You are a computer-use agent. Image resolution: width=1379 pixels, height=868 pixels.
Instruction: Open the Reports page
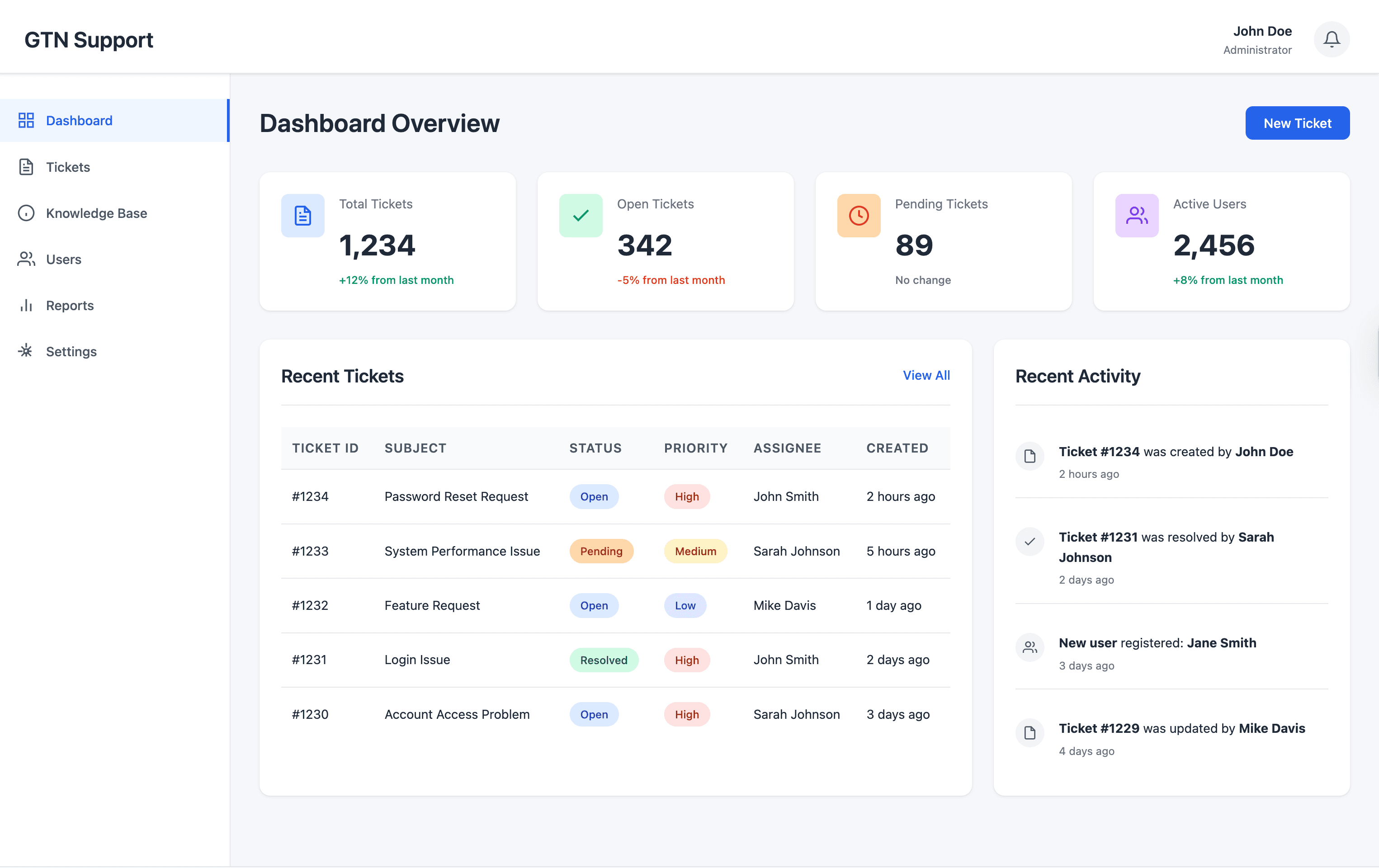[114, 305]
